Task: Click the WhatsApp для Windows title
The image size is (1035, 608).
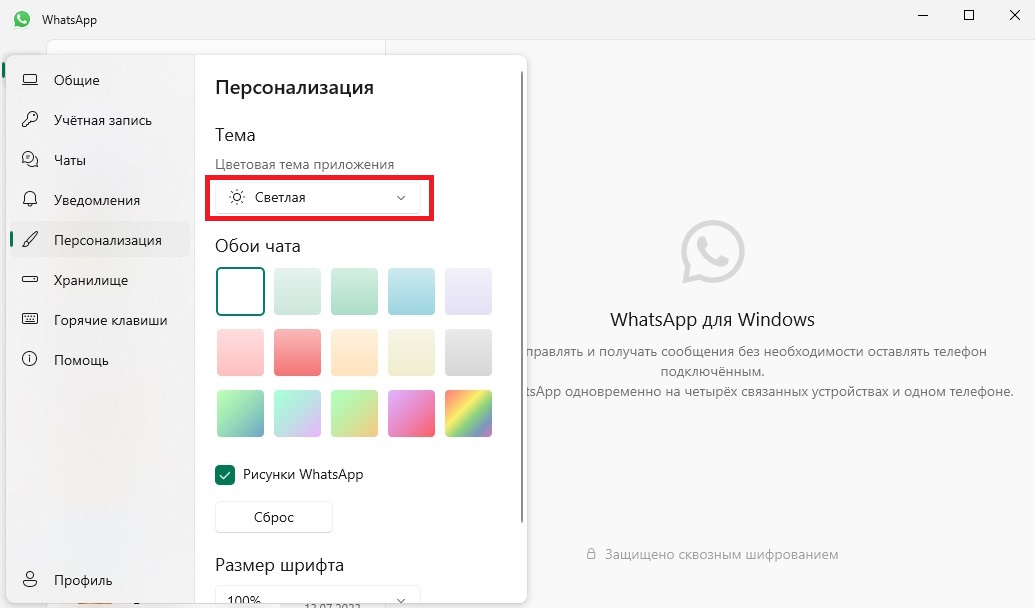Action: click(712, 320)
